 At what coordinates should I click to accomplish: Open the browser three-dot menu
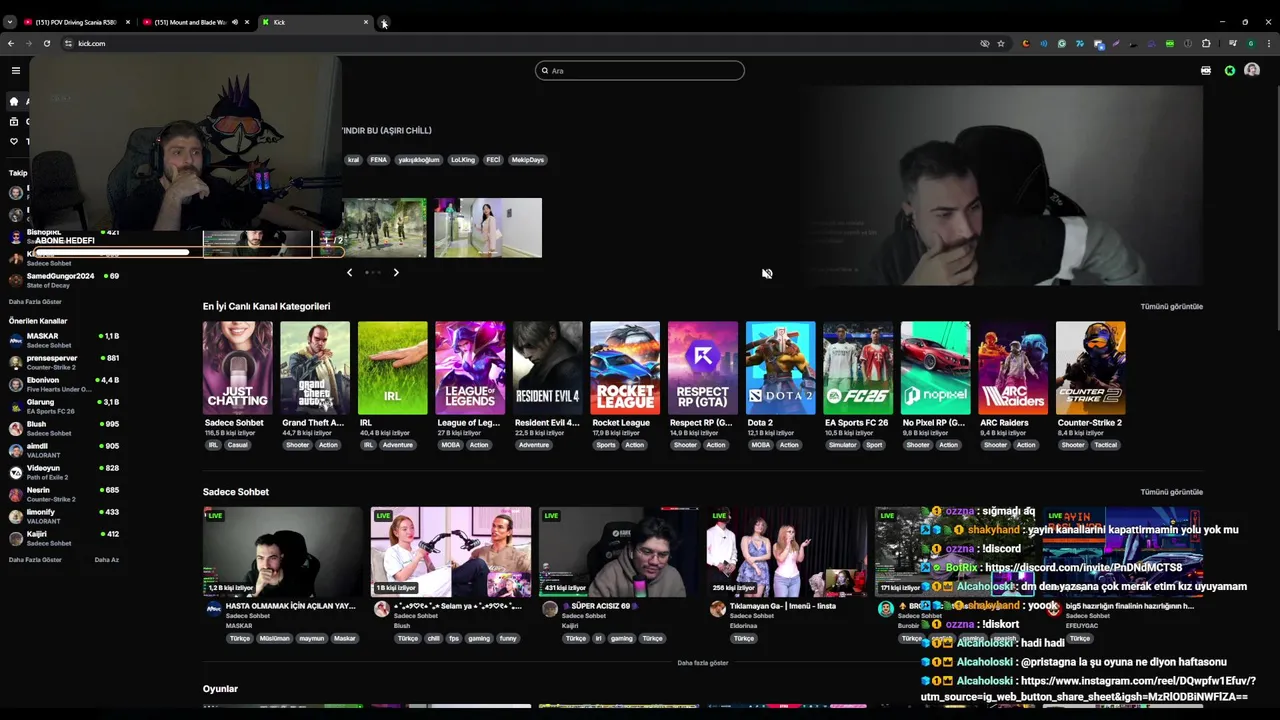pos(1269,43)
